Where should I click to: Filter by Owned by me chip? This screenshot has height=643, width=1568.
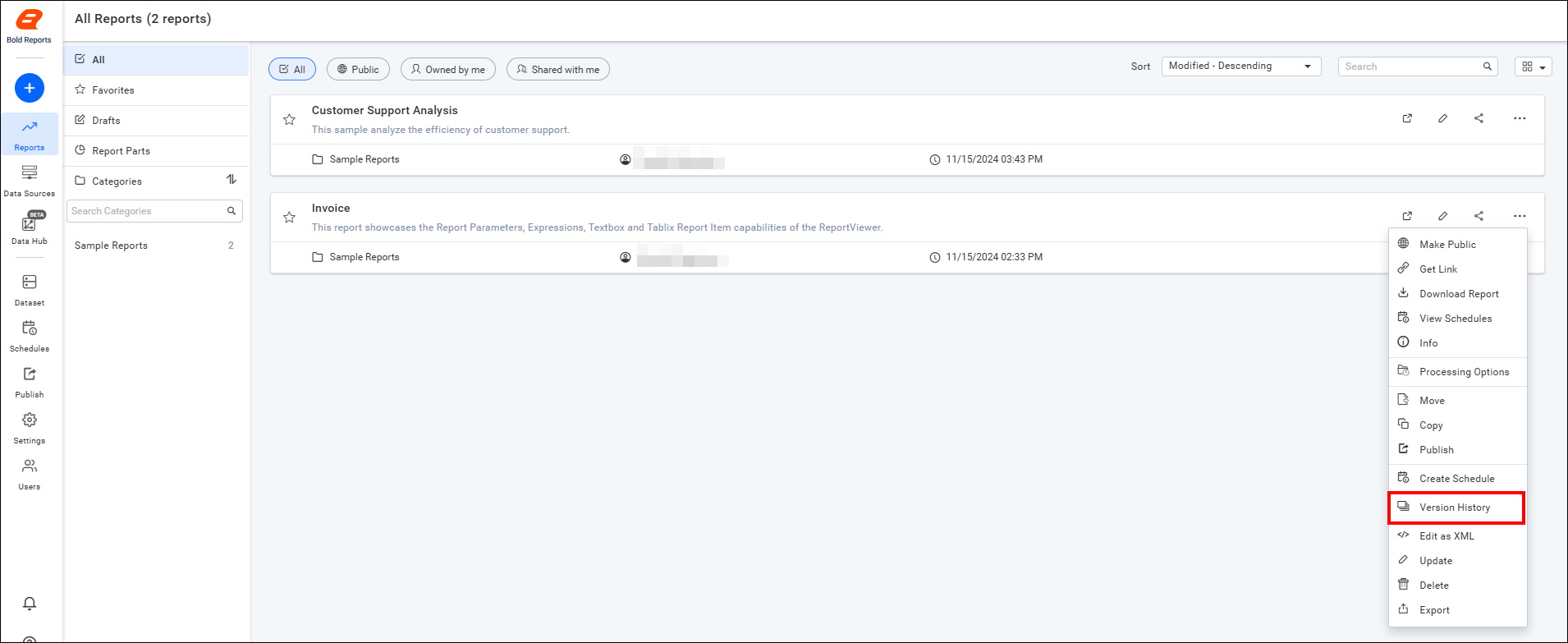[x=448, y=69]
